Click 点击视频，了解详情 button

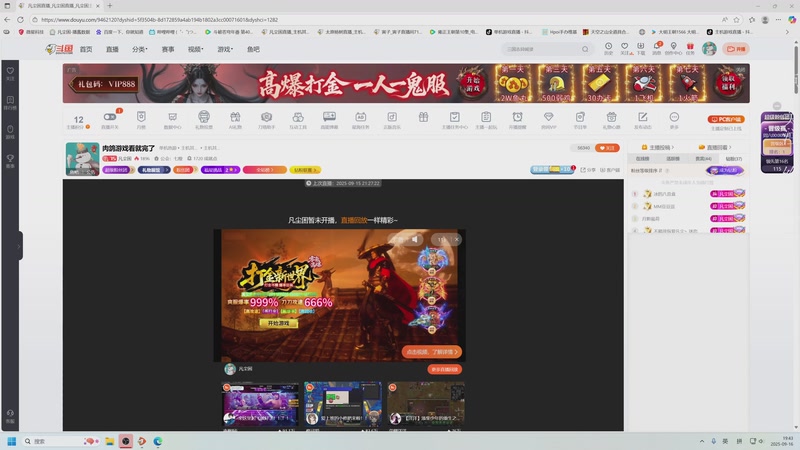(432, 352)
